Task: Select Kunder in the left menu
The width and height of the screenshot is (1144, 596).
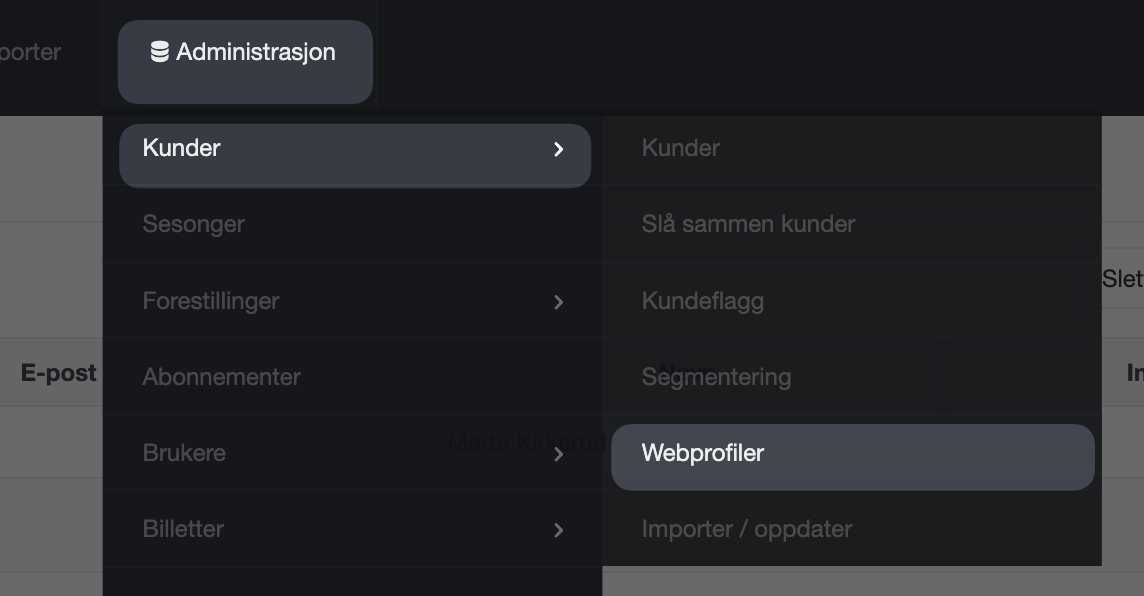Action: [x=355, y=155]
